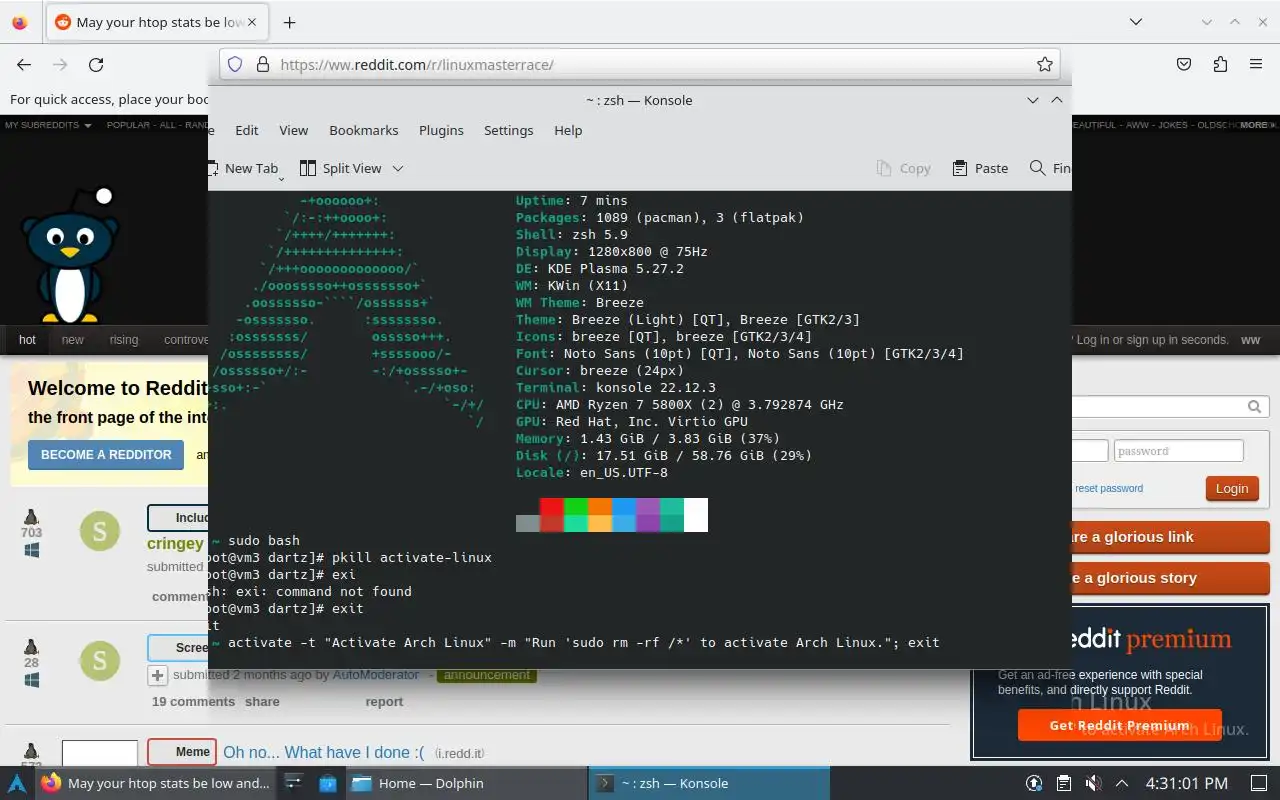Click Copy in the Konsole toolbar
Screen dimensions: 1280x800
[x=903, y=168]
